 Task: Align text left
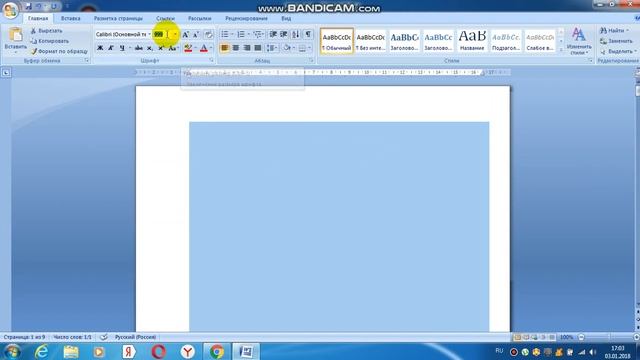coord(224,48)
